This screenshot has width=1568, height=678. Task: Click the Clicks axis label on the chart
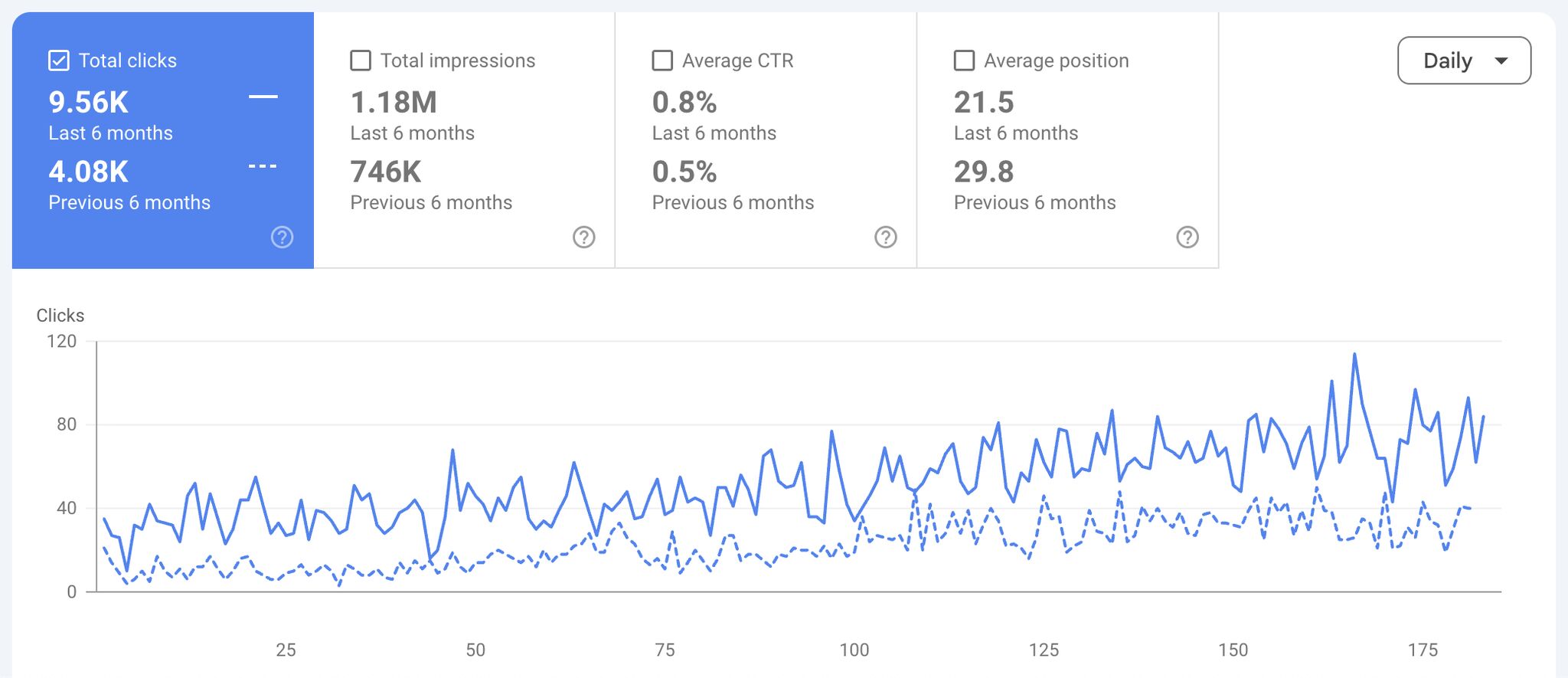coord(60,315)
